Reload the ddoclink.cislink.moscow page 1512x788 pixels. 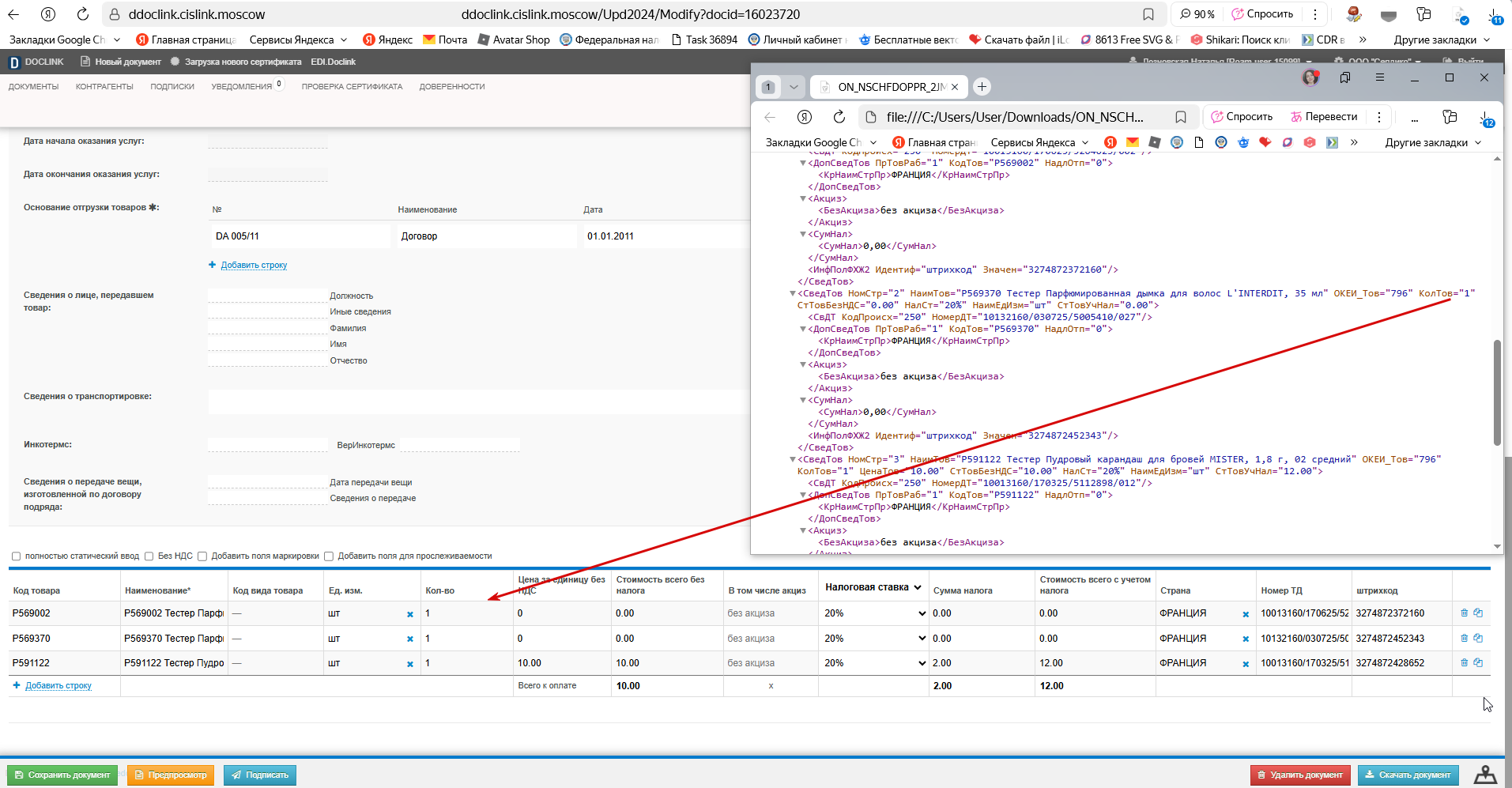point(83,14)
